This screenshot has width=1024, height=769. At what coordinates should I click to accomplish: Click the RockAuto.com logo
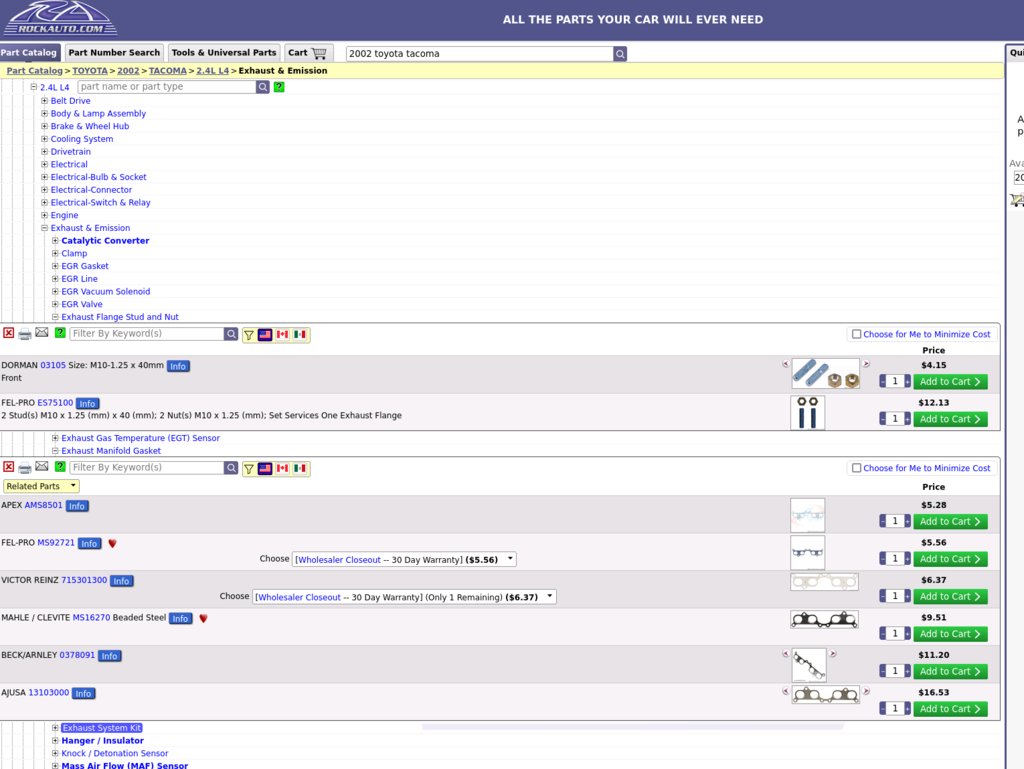60,18
